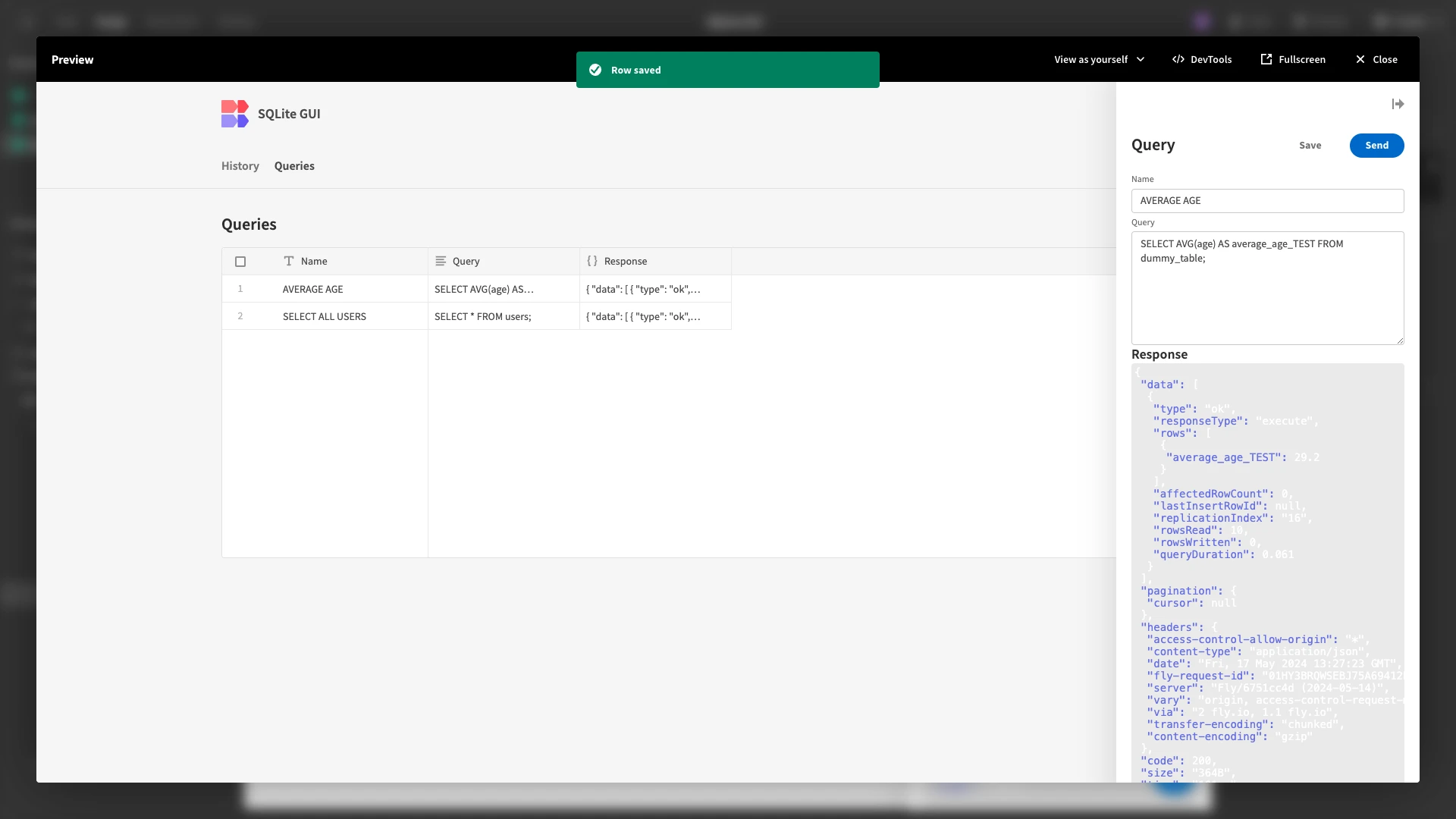
Task: Click the response cell of SELECT ALL USERS row
Action: 655,316
